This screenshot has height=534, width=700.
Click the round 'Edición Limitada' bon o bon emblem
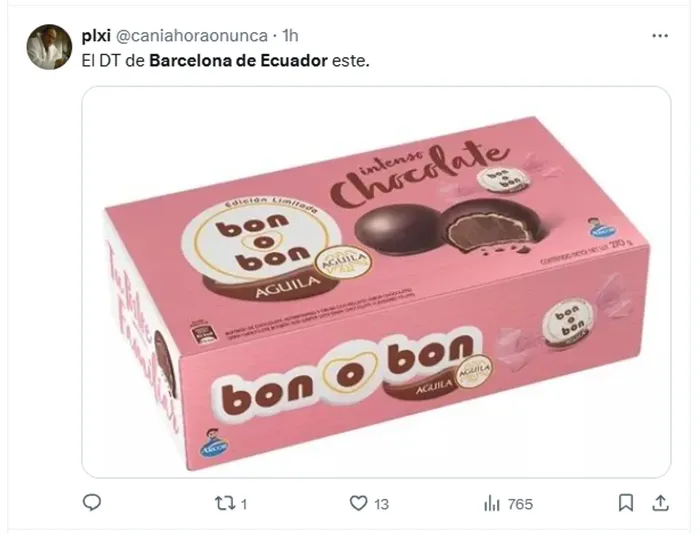(x=263, y=245)
